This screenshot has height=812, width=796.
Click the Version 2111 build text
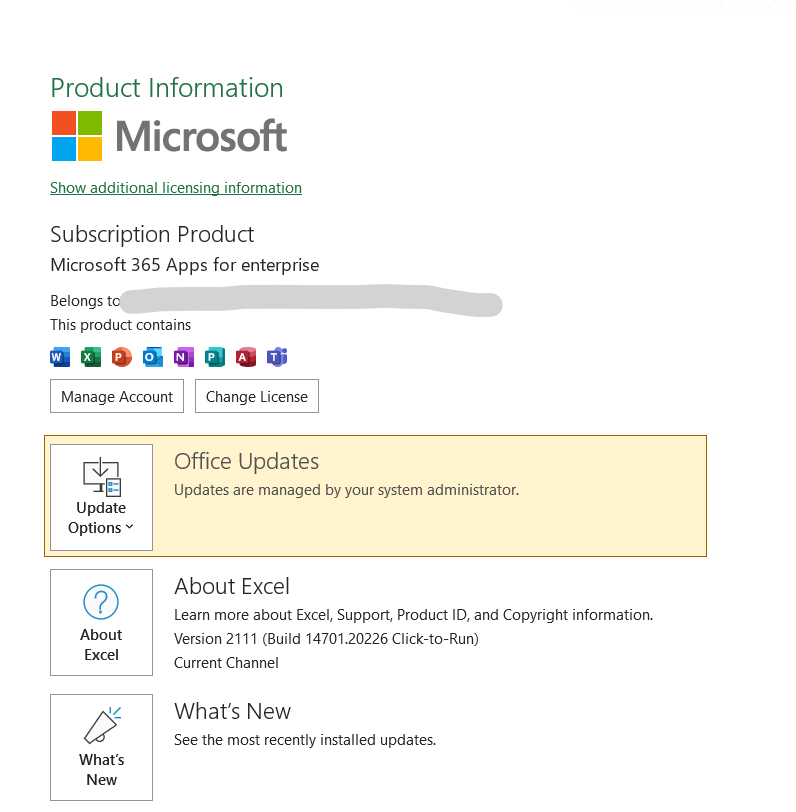point(326,639)
